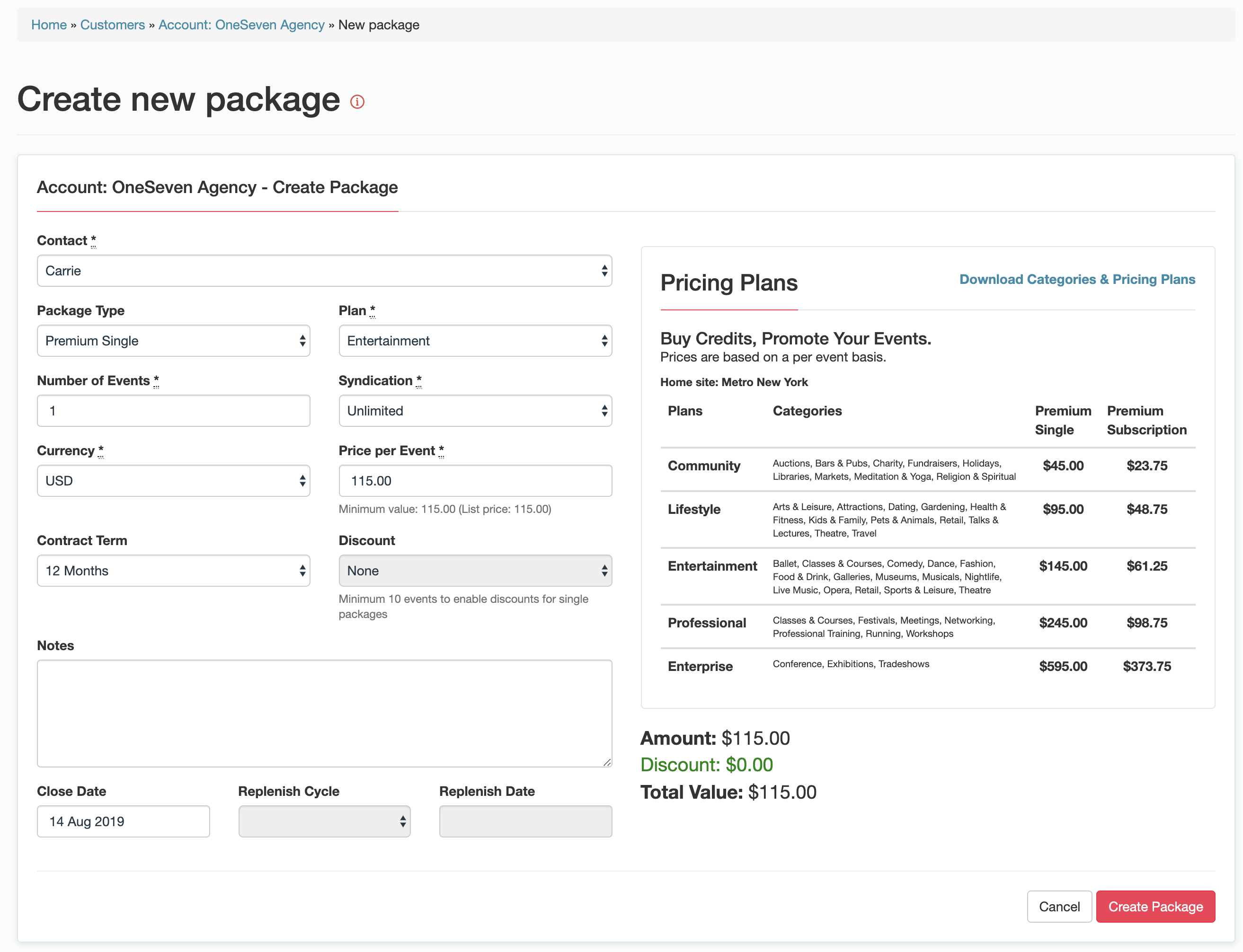Open the Syndication dropdown showing Unlimited
This screenshot has width=1243, height=952.
tap(475, 411)
